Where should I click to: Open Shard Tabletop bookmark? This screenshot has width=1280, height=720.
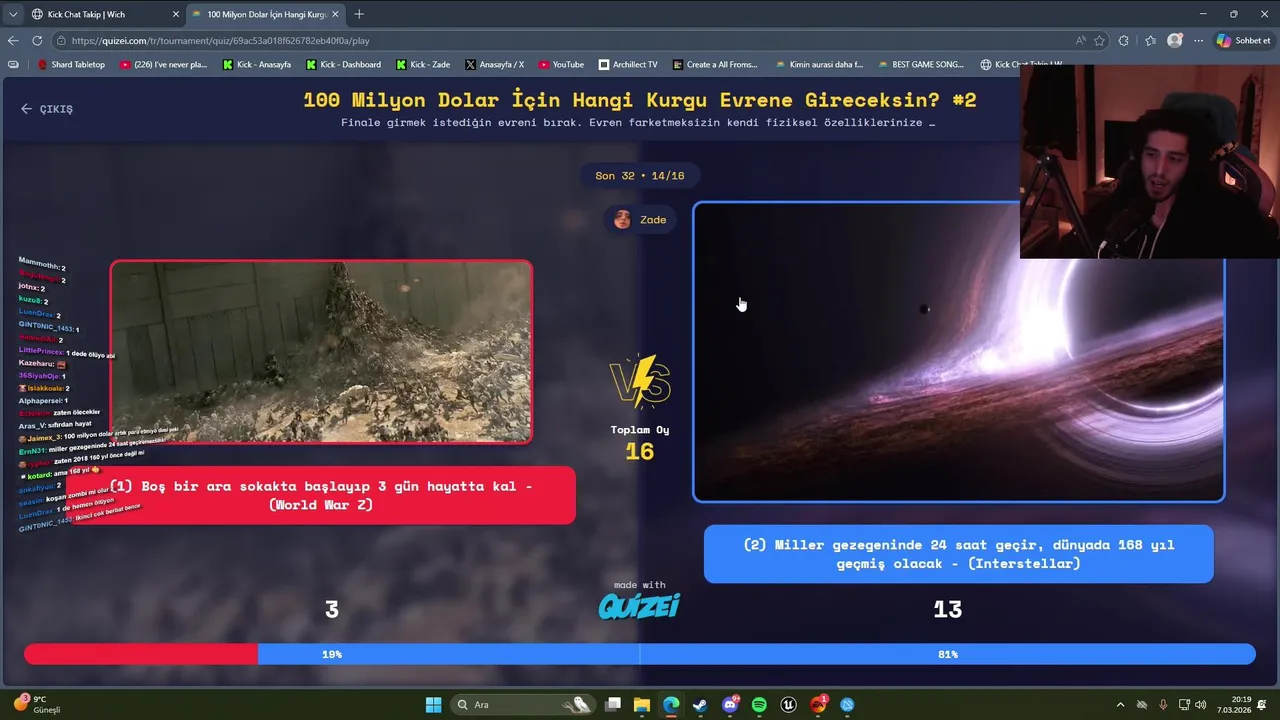coord(71,64)
